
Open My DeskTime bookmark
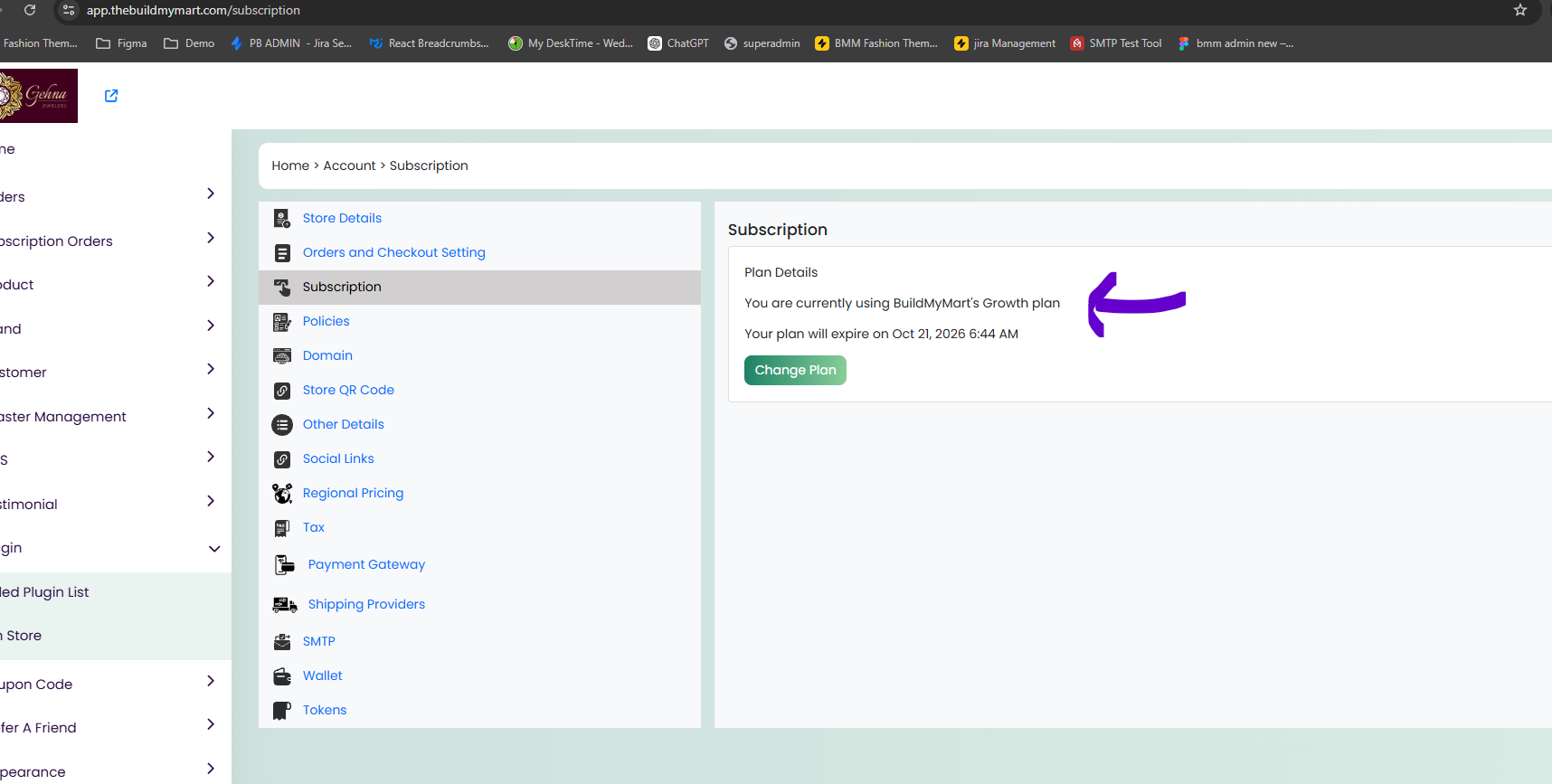pyautogui.click(x=571, y=43)
